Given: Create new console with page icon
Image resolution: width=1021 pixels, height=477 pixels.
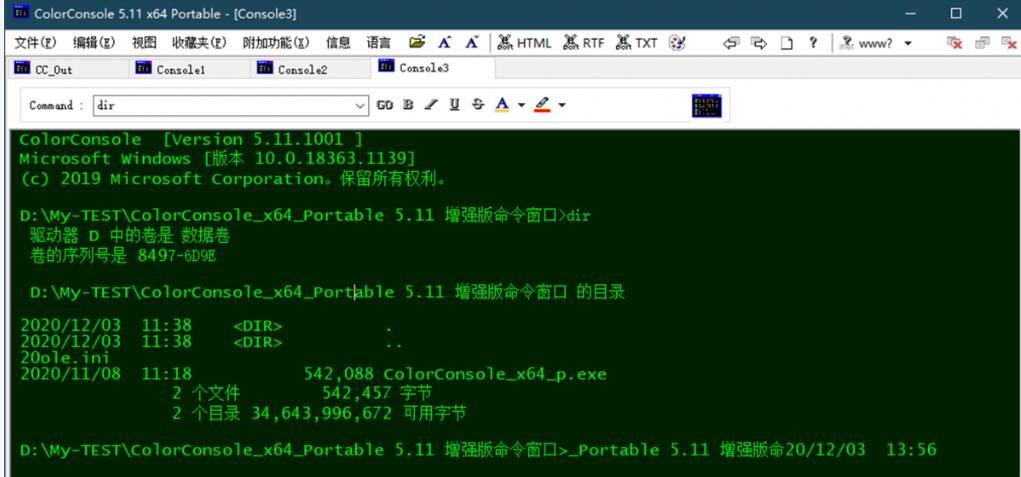Looking at the screenshot, I should (x=787, y=44).
